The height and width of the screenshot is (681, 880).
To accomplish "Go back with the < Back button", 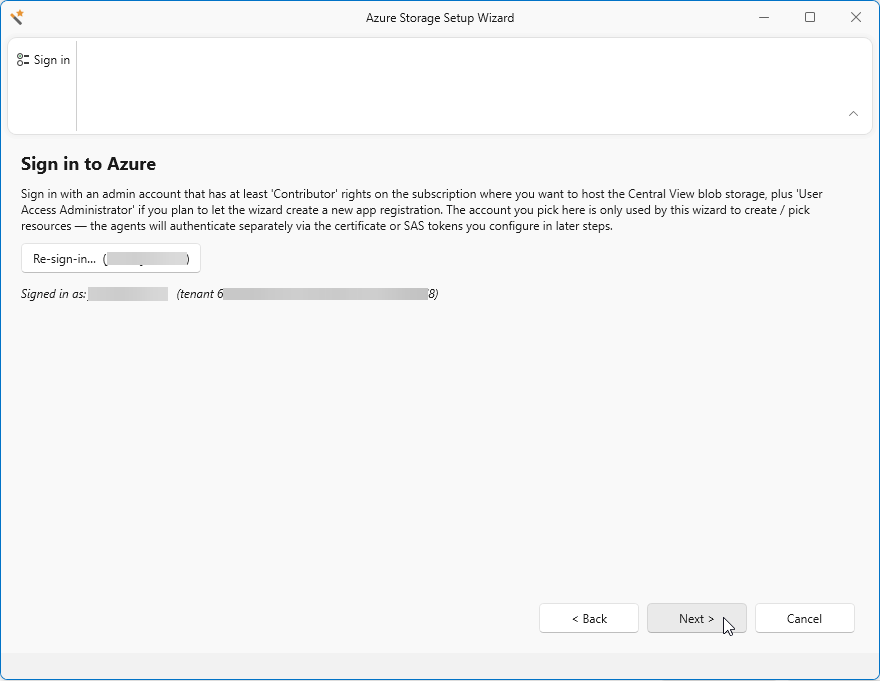I will pos(589,618).
